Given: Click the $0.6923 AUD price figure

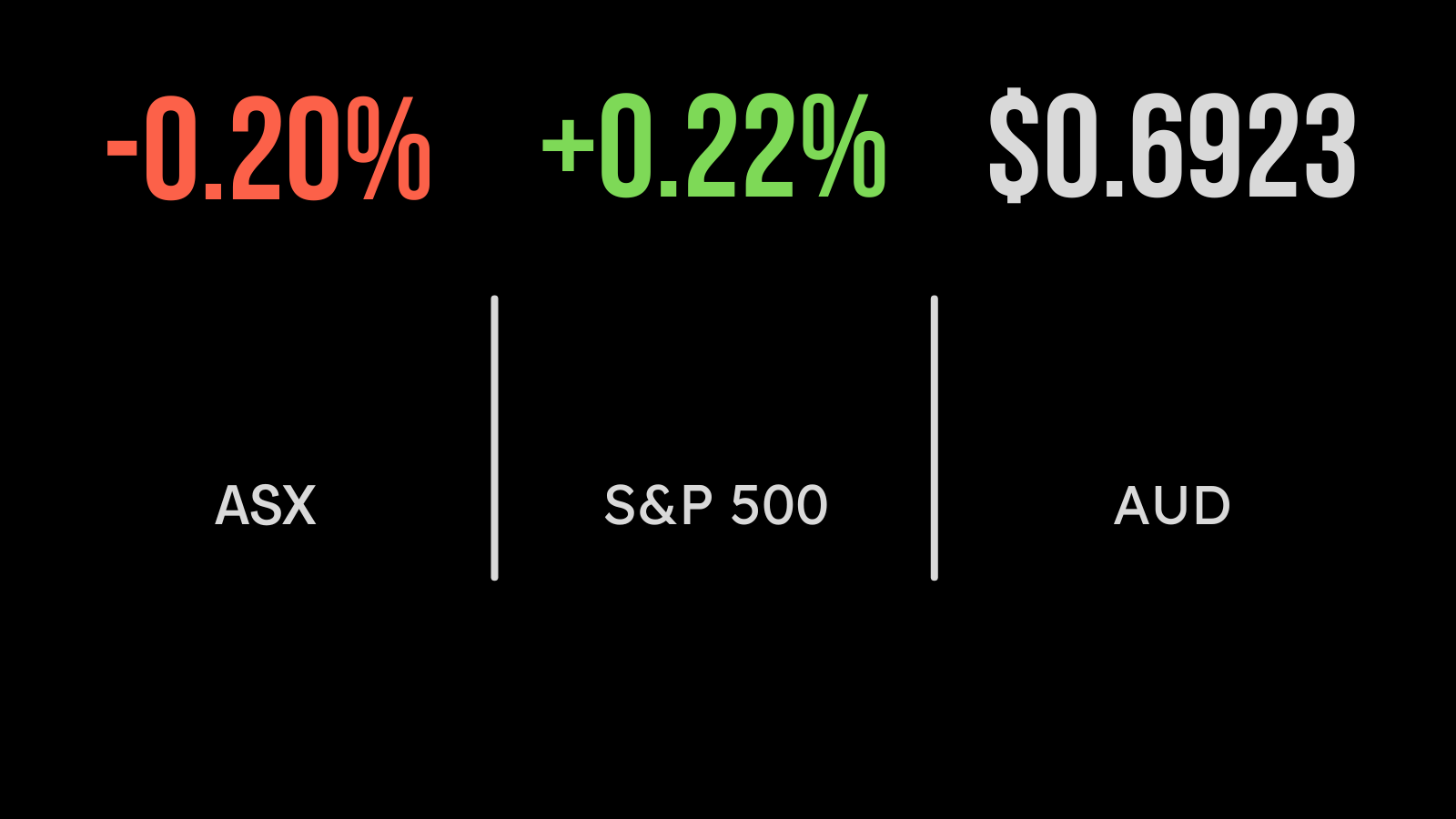Looking at the screenshot, I should click(x=1172, y=146).
